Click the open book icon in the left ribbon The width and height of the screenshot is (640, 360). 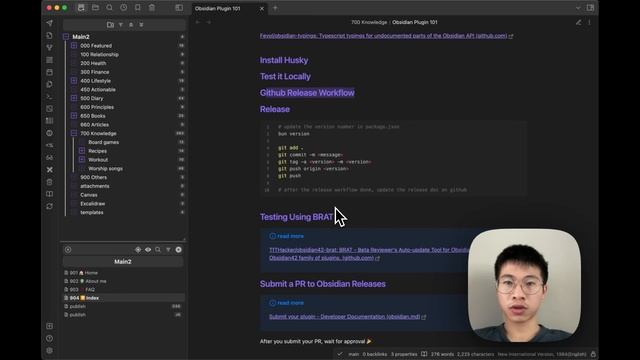tap(49, 194)
